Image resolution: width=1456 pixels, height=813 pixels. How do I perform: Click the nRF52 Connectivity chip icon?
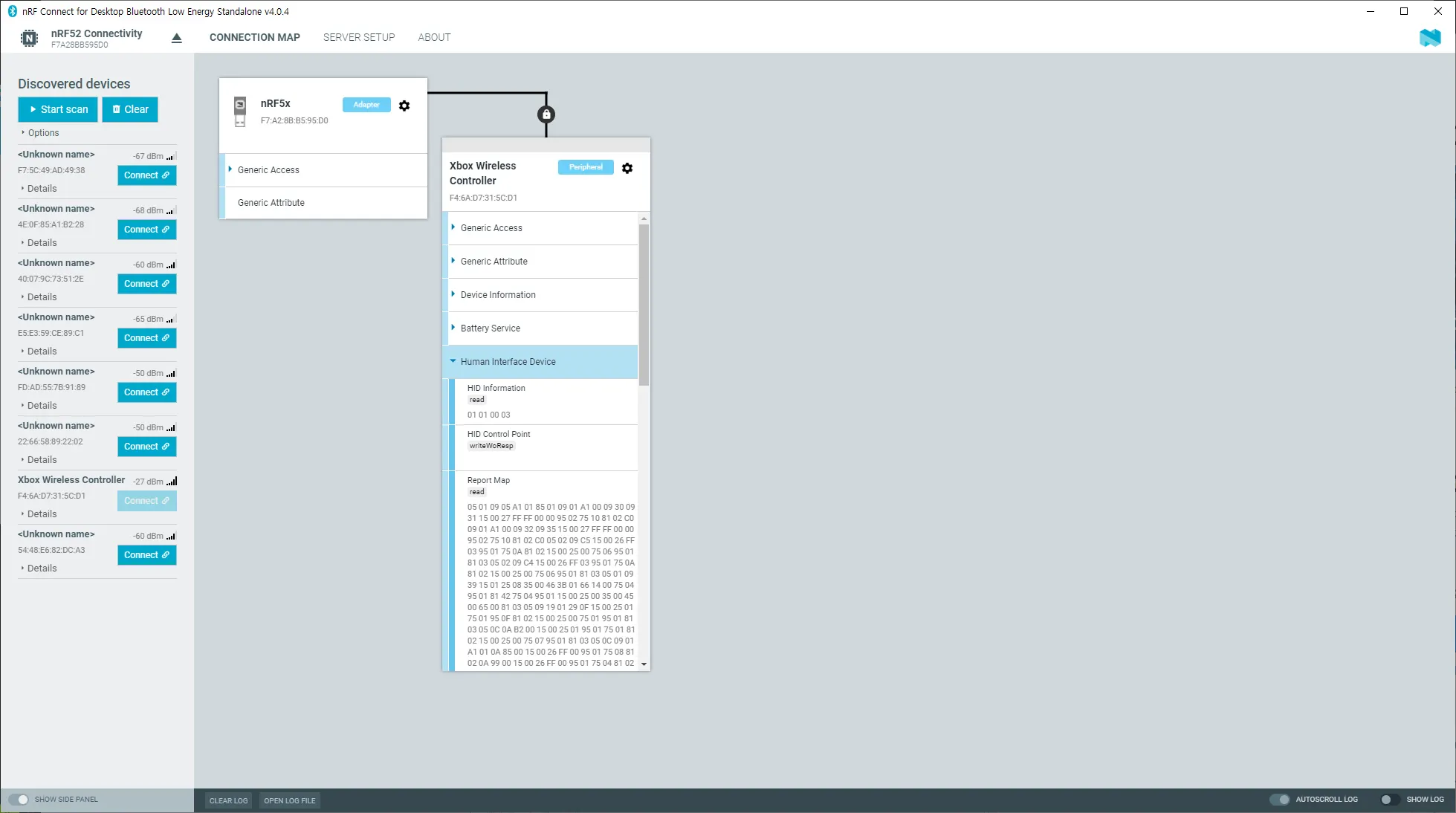[29, 39]
